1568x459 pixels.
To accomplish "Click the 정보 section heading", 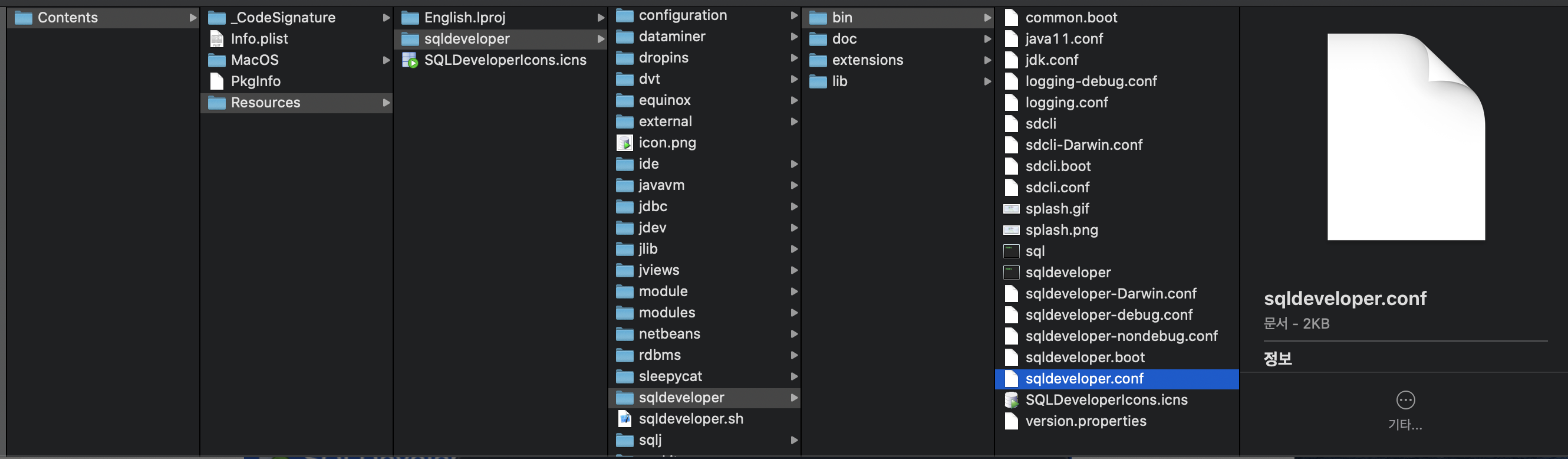I will [1277, 359].
